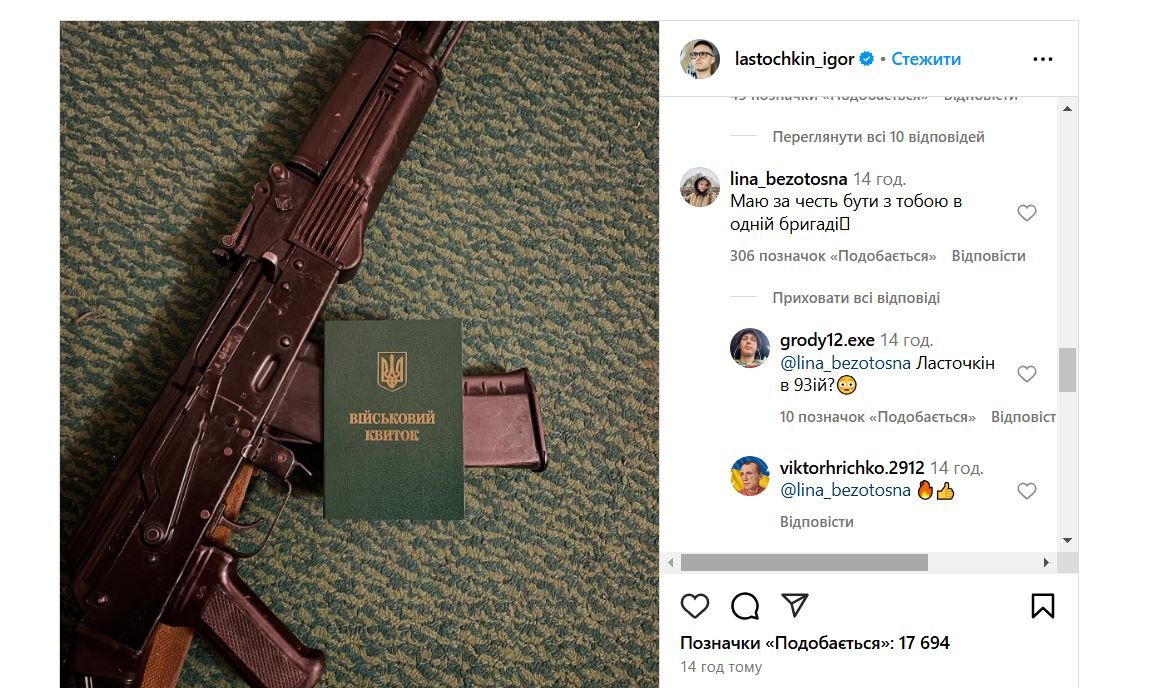Toggle the like heart on grody12.exe's comment
1150x688 pixels.
(1027, 373)
